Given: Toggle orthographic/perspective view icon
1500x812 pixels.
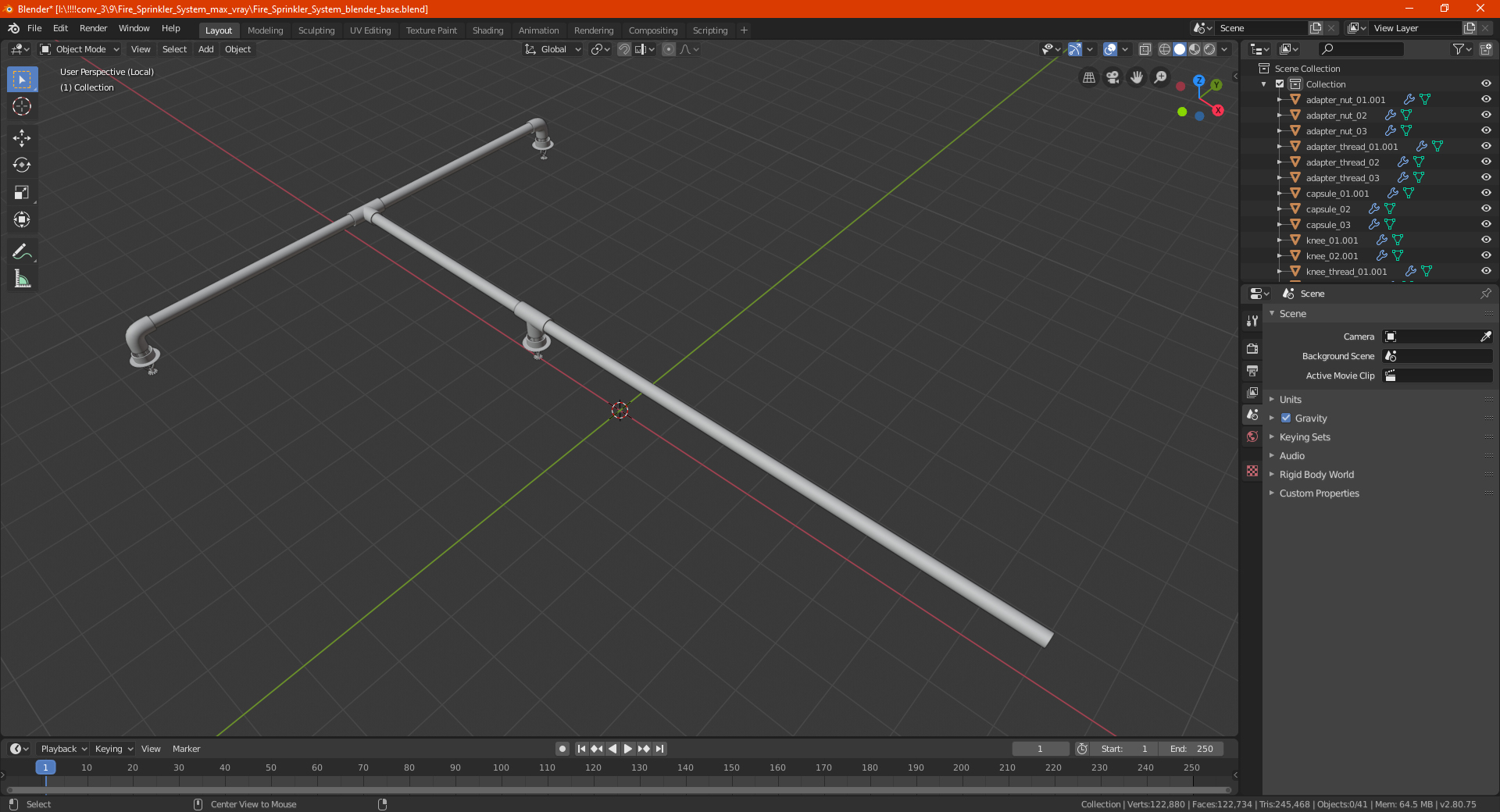Looking at the screenshot, I should pos(1088,77).
